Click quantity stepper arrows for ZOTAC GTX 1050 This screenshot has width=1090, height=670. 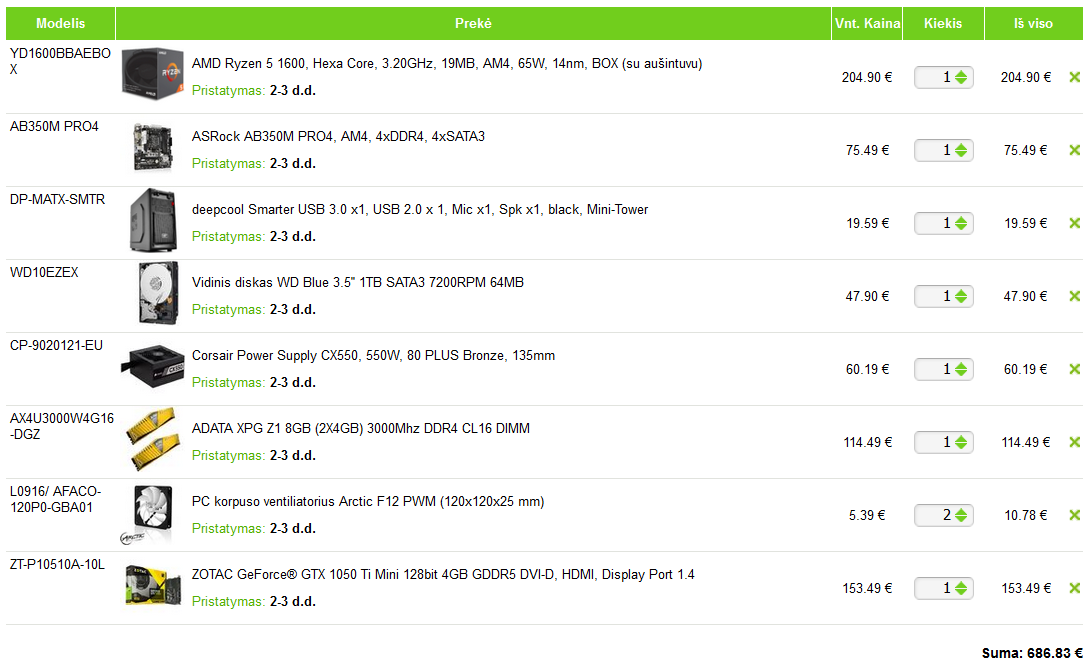[x=961, y=588]
